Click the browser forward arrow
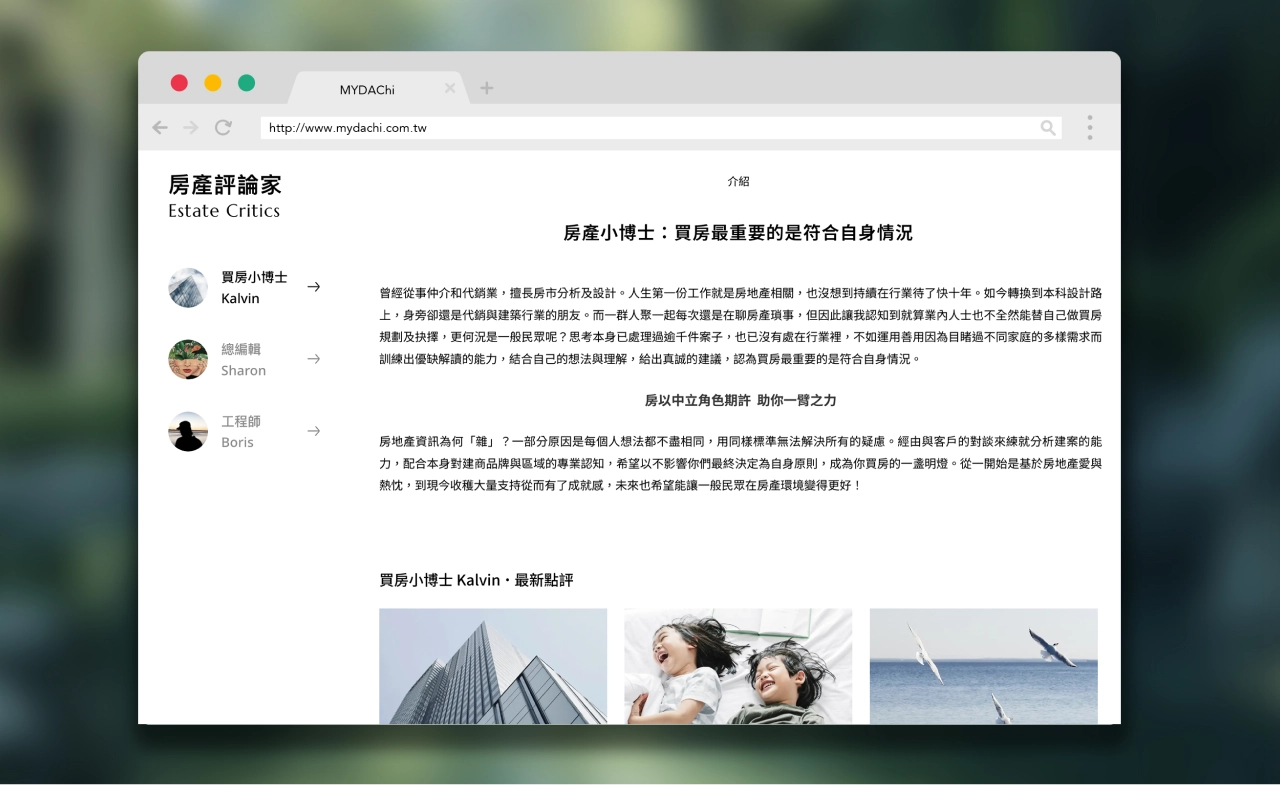1280x785 pixels. pyautogui.click(x=191, y=128)
